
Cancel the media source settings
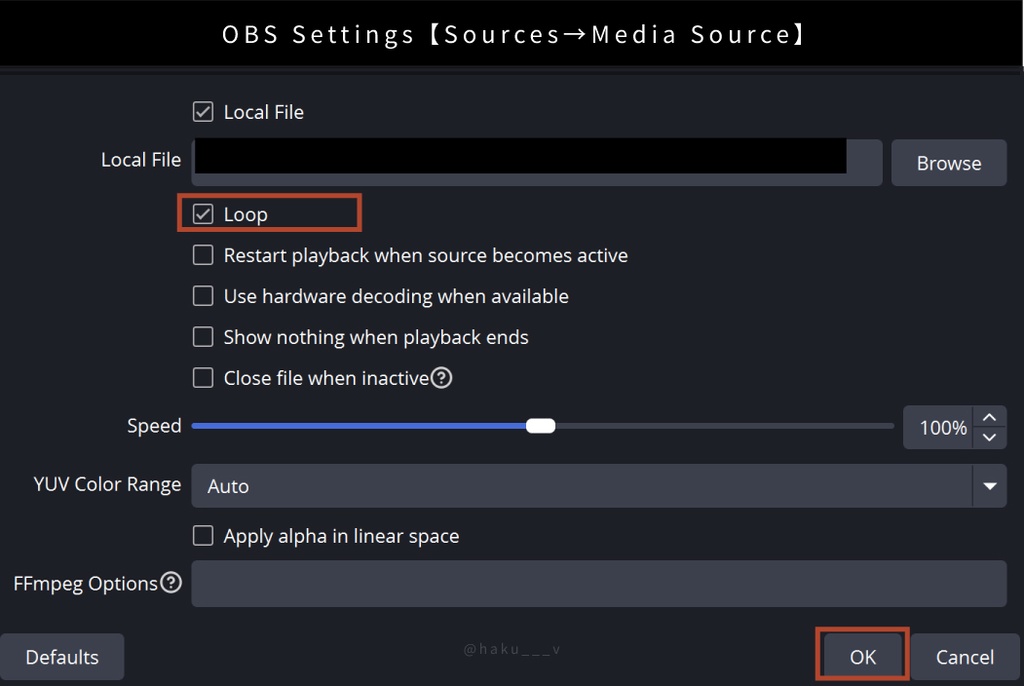[x=964, y=657]
